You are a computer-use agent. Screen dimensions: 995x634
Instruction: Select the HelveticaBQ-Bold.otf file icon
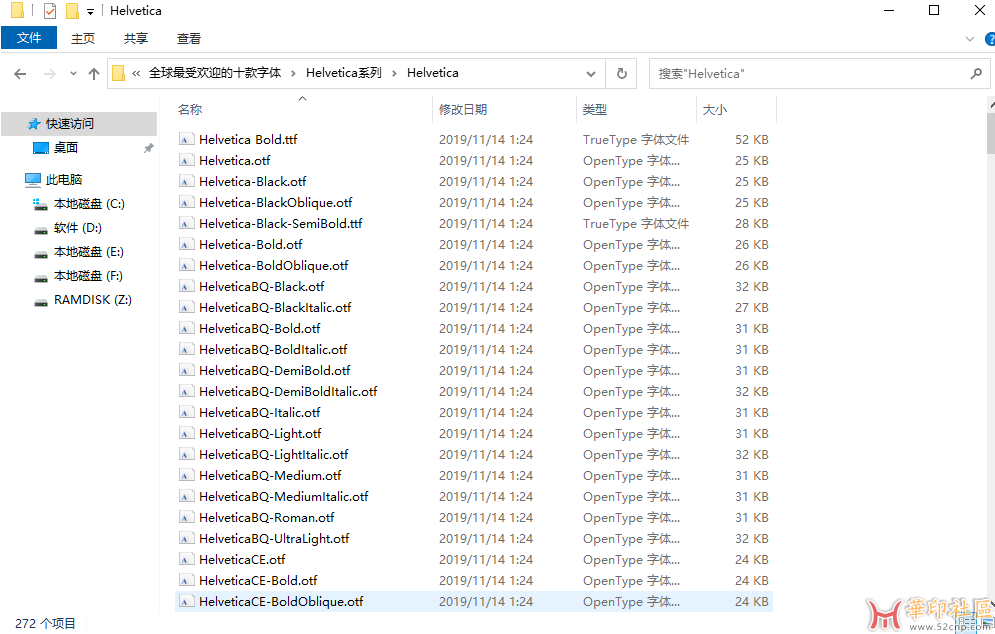click(x=186, y=328)
